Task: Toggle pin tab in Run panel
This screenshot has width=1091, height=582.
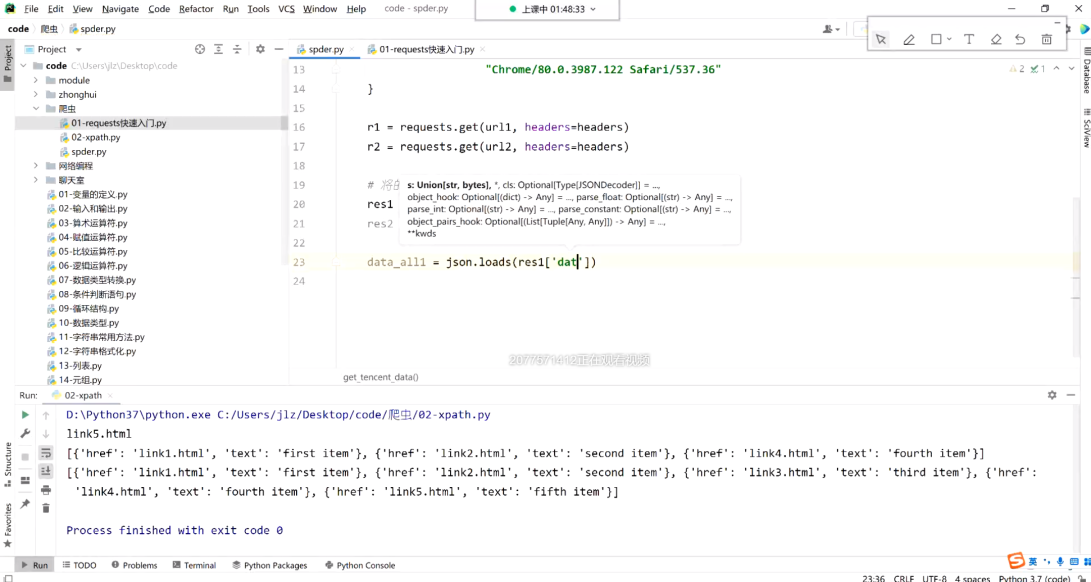Action: (26, 503)
